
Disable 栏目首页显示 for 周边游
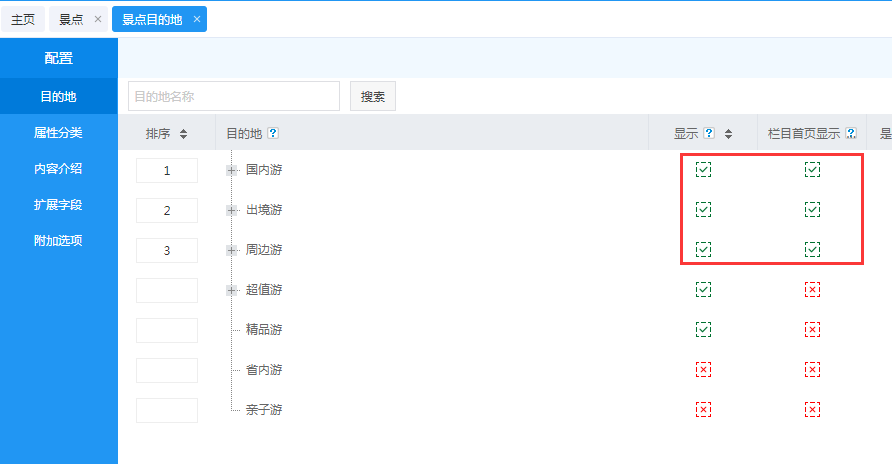pos(812,249)
